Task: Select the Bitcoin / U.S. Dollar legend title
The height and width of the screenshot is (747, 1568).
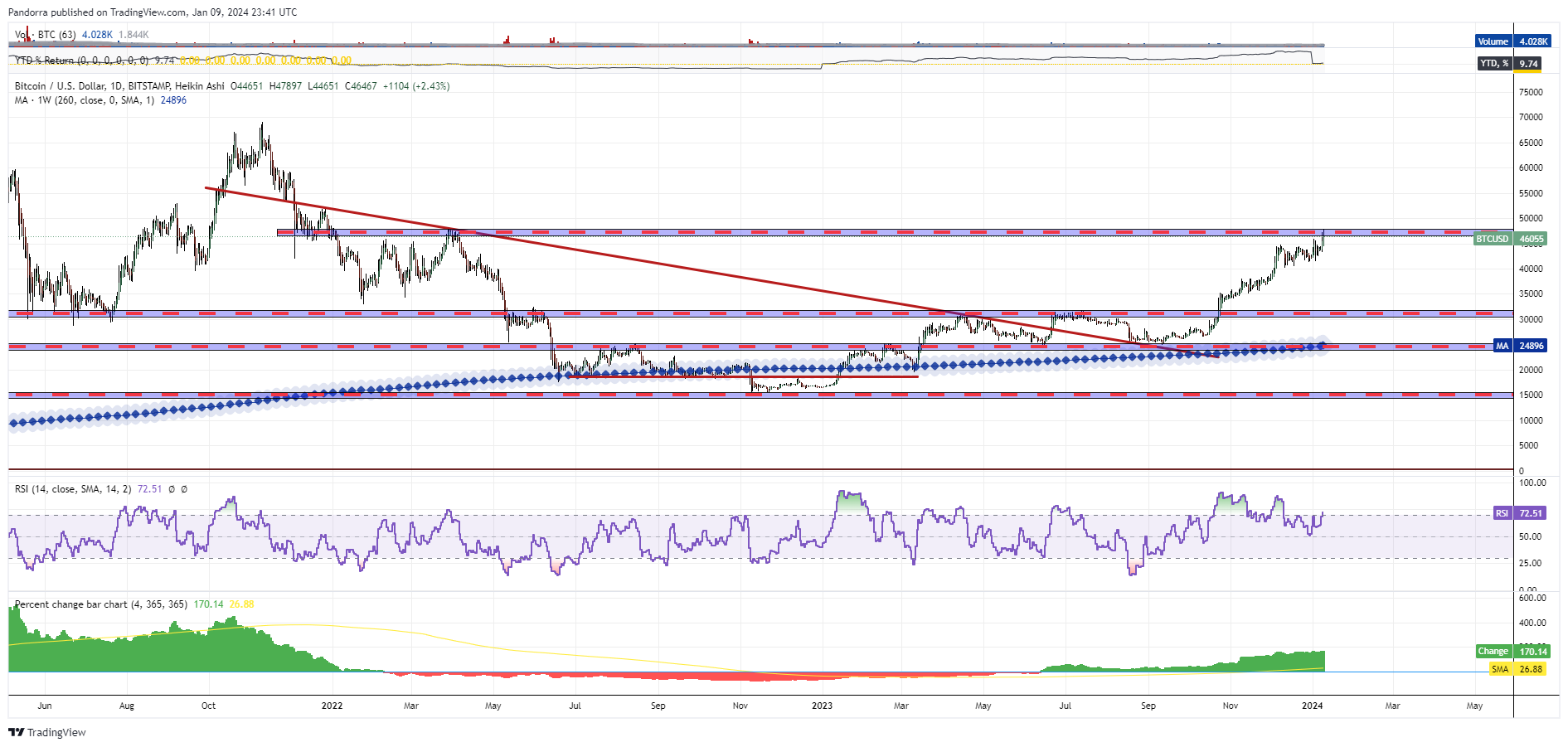Action: click(x=119, y=86)
